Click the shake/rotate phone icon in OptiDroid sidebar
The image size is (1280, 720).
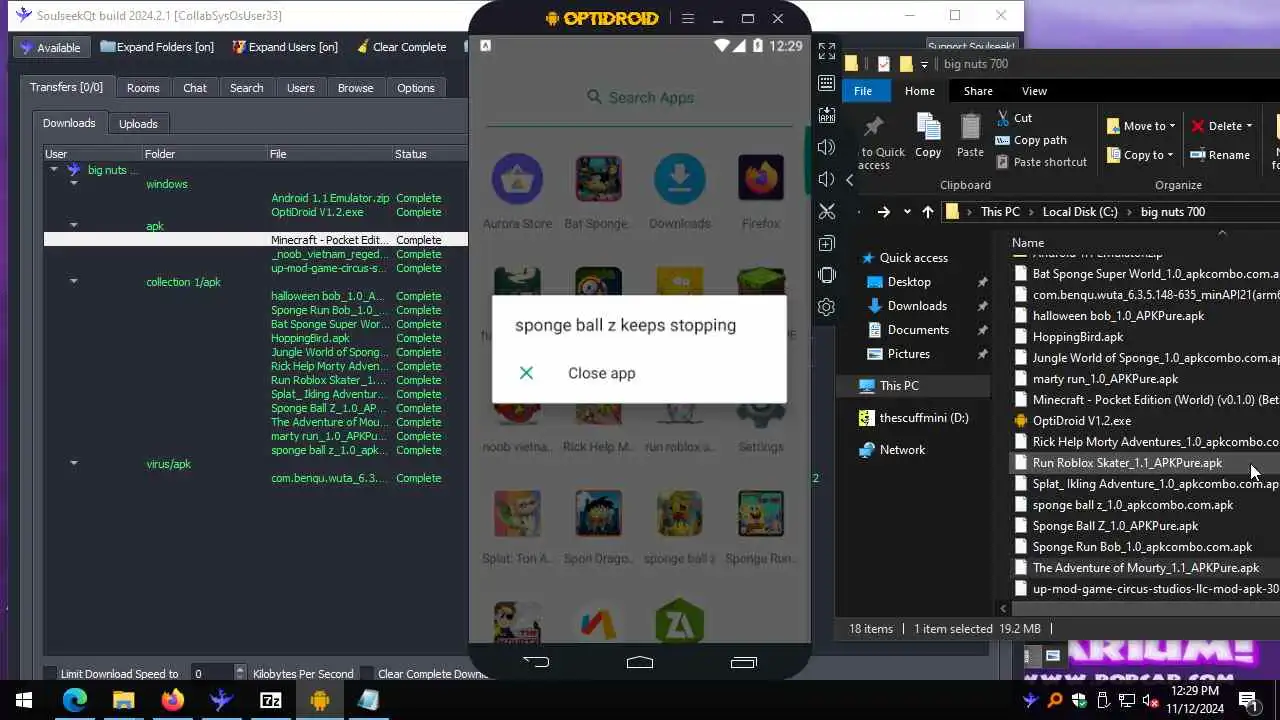tap(827, 275)
